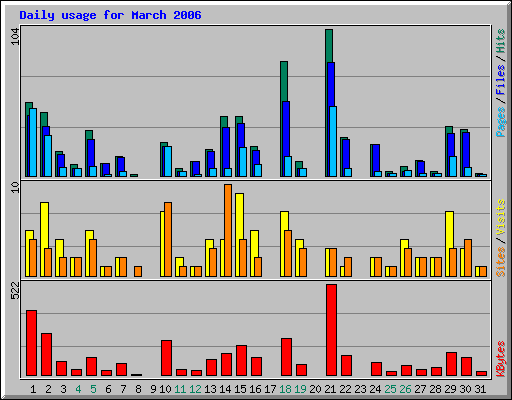This screenshot has height=400, width=512.
Task: Click the x-axis day label '17'
Action: [270, 389]
